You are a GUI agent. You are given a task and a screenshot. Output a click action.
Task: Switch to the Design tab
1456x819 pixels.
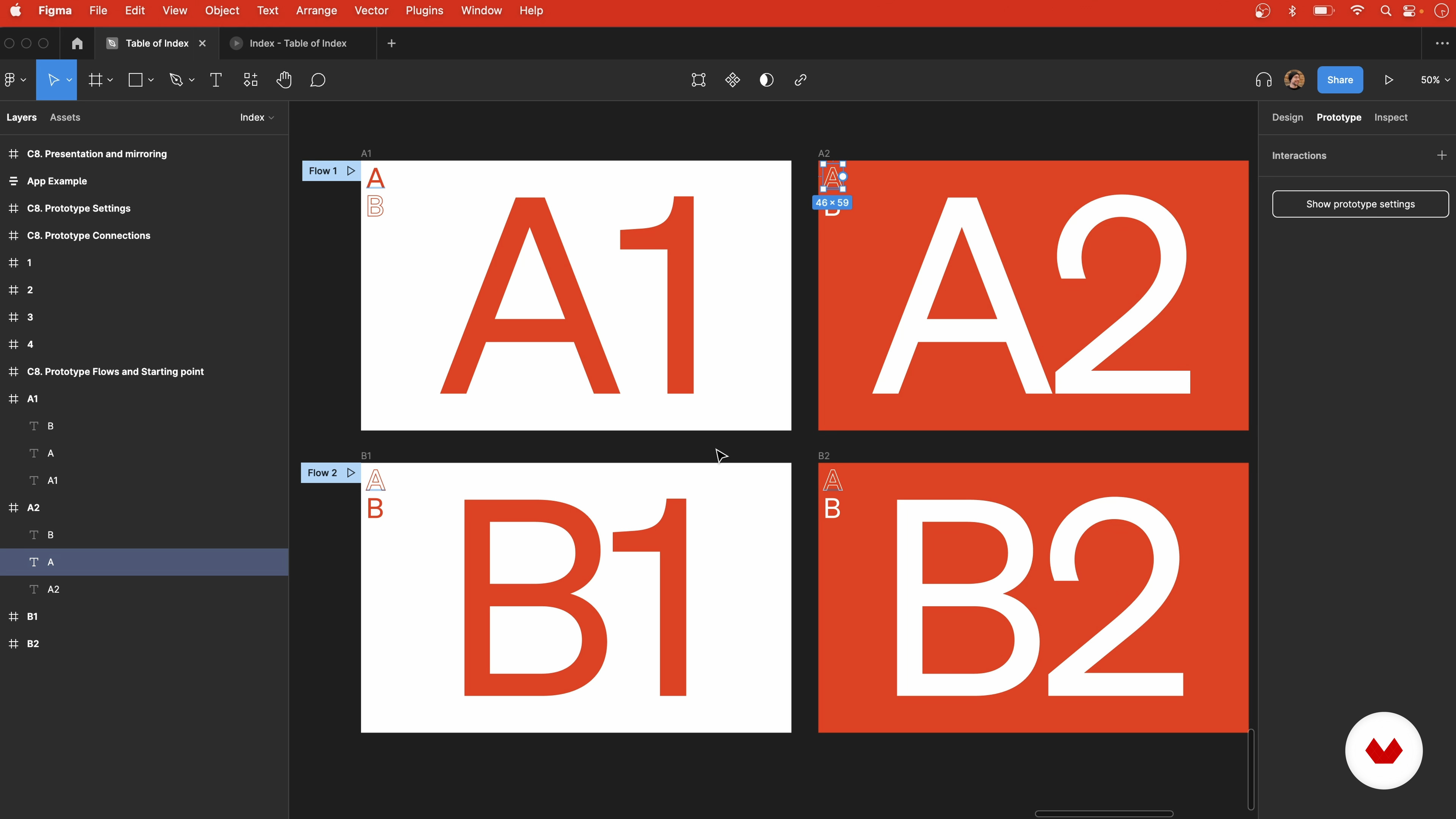(1288, 117)
